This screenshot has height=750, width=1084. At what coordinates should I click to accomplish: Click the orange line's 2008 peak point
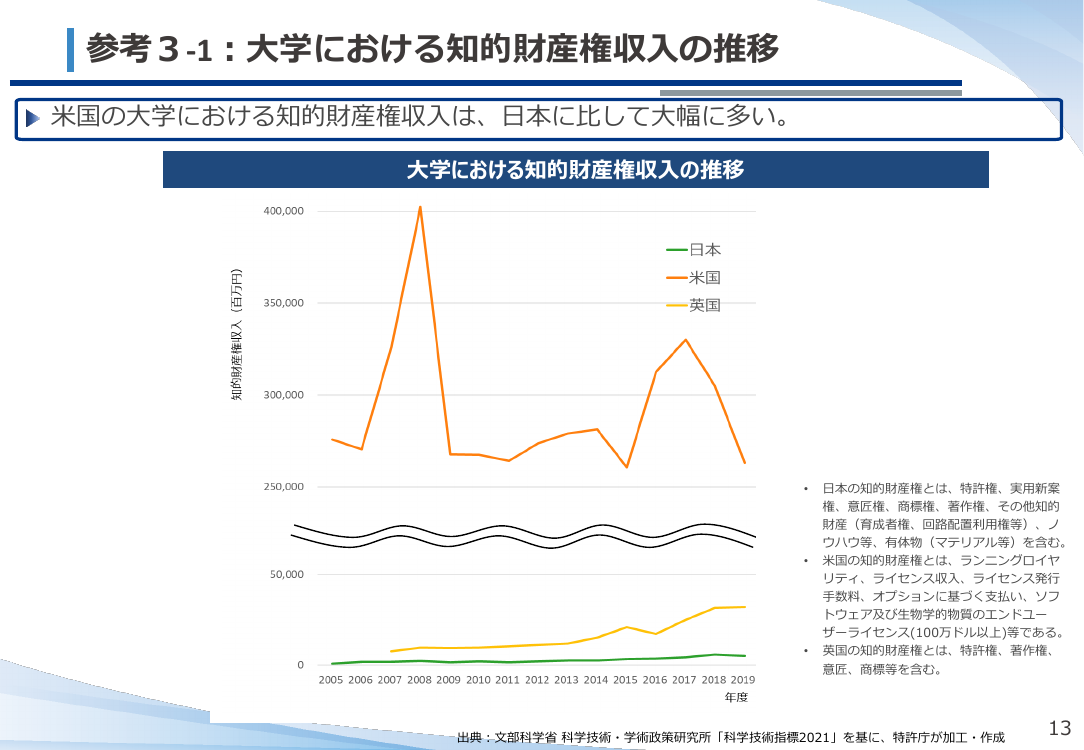(x=420, y=207)
